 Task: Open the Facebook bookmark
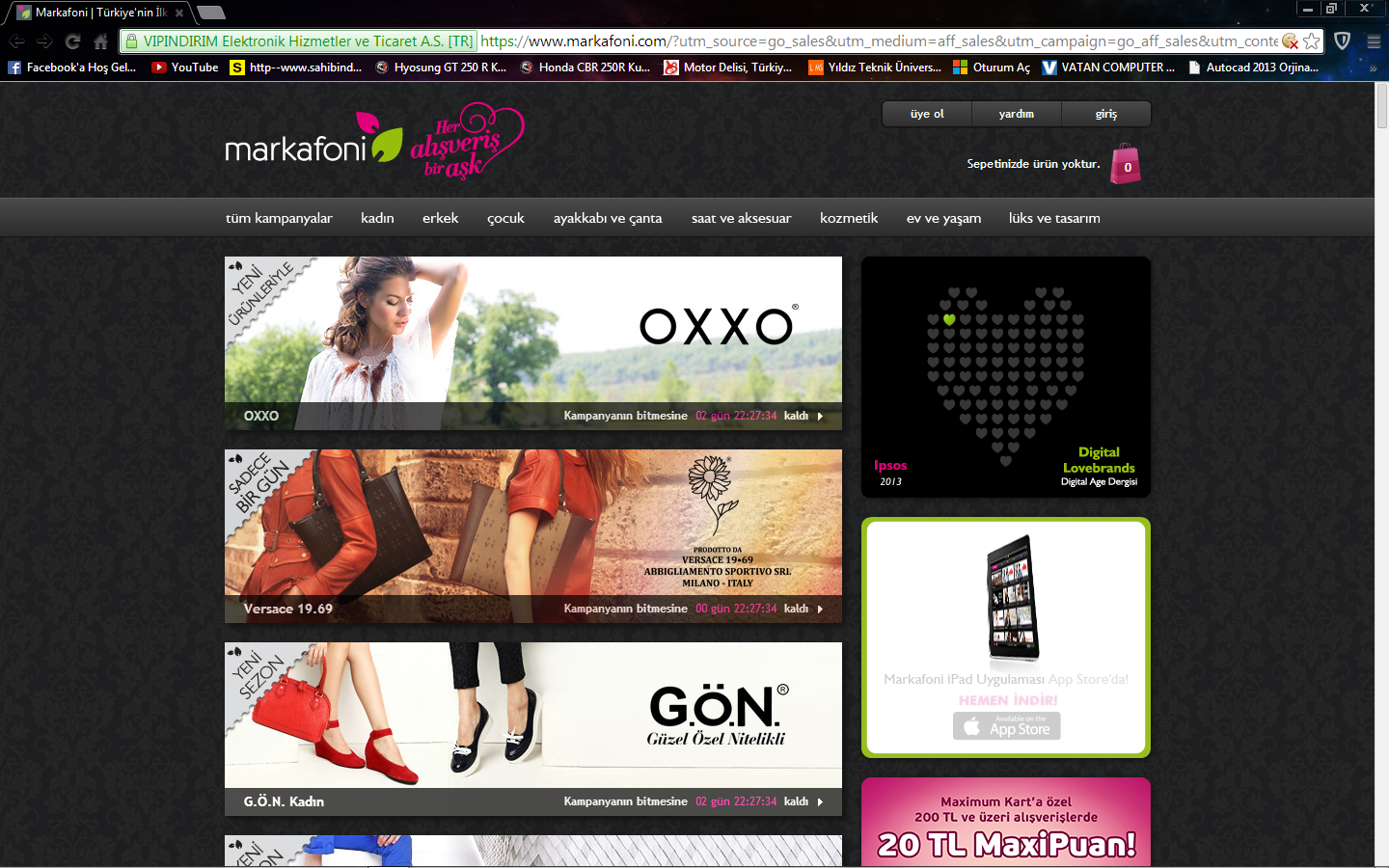pyautogui.click(x=72, y=68)
